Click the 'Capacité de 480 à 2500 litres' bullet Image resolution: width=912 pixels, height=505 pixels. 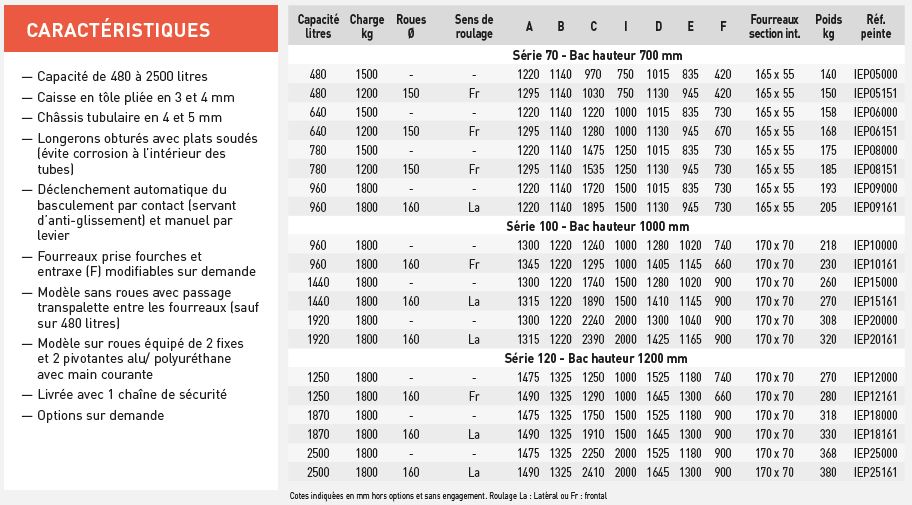tap(122, 76)
